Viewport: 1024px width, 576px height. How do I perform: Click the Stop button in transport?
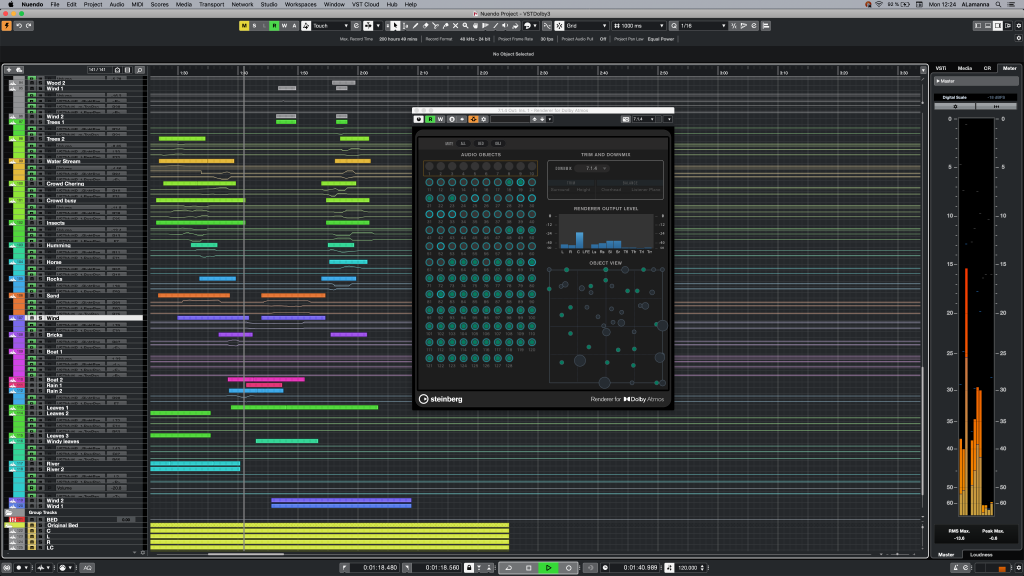coord(528,568)
